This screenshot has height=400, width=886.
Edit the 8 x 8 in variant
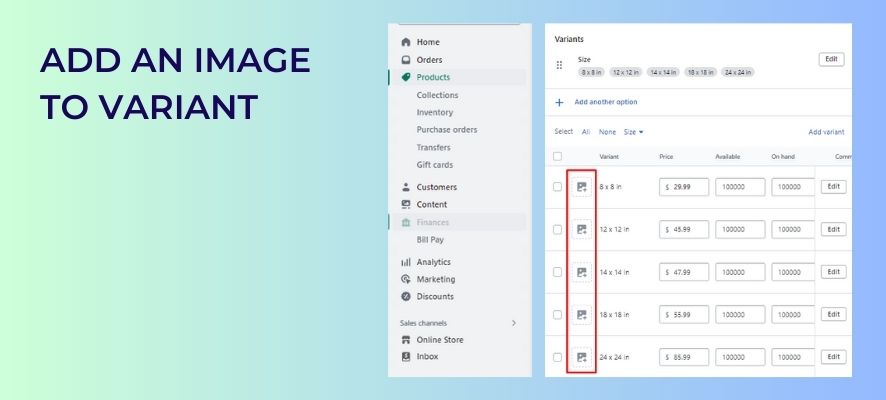click(833, 186)
